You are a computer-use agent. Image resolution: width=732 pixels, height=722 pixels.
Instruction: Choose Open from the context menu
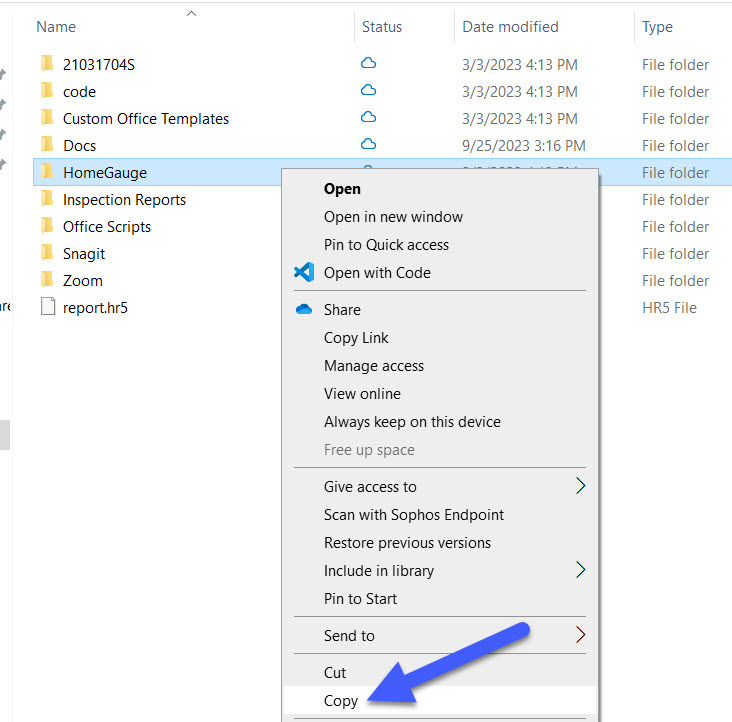(342, 189)
